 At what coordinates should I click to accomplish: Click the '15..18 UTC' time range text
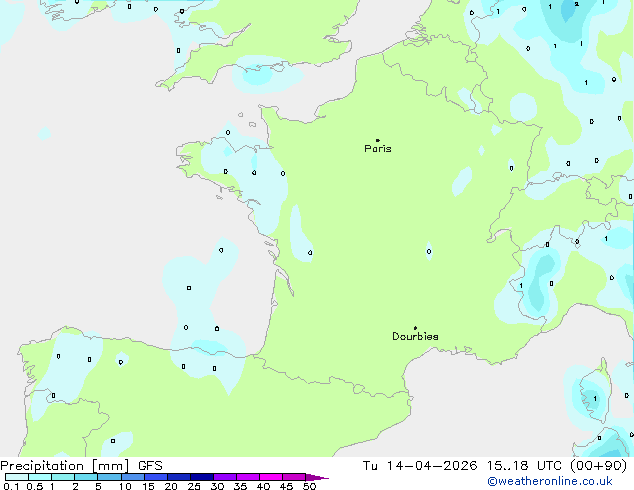tap(524, 466)
